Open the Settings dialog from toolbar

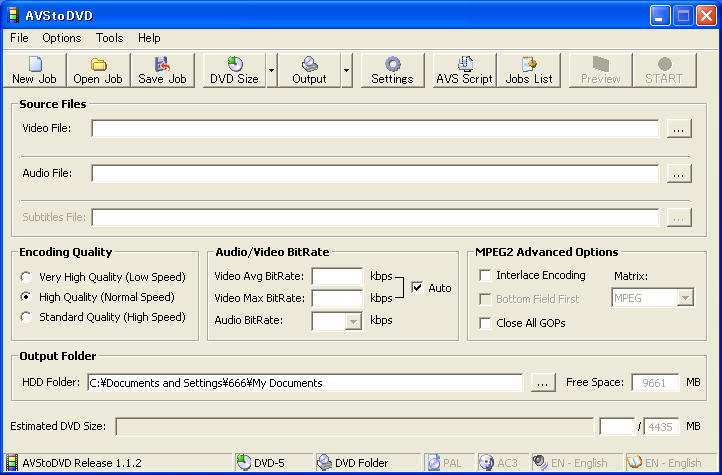[392, 70]
